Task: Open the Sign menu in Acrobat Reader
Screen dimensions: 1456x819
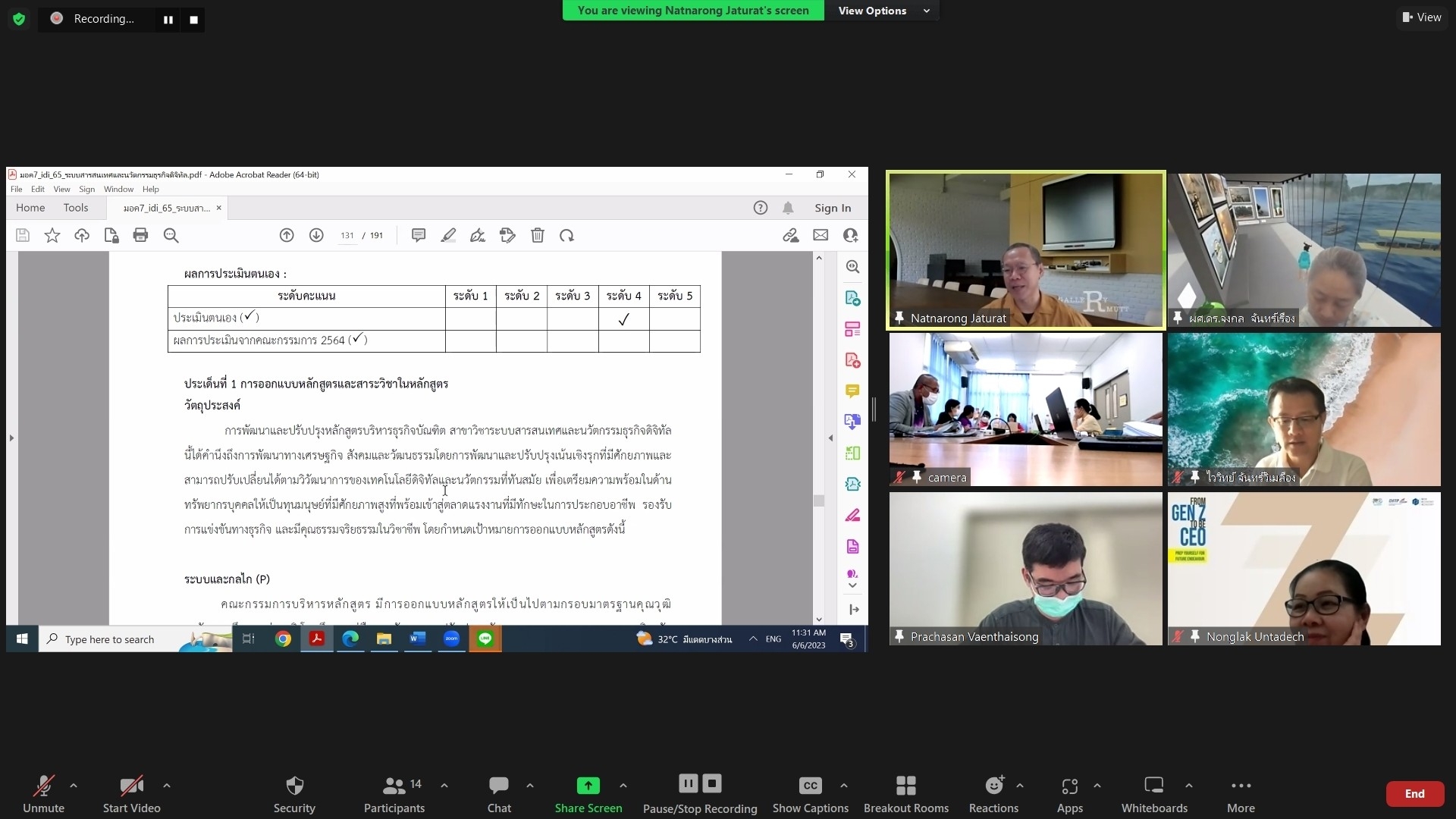Action: (87, 190)
